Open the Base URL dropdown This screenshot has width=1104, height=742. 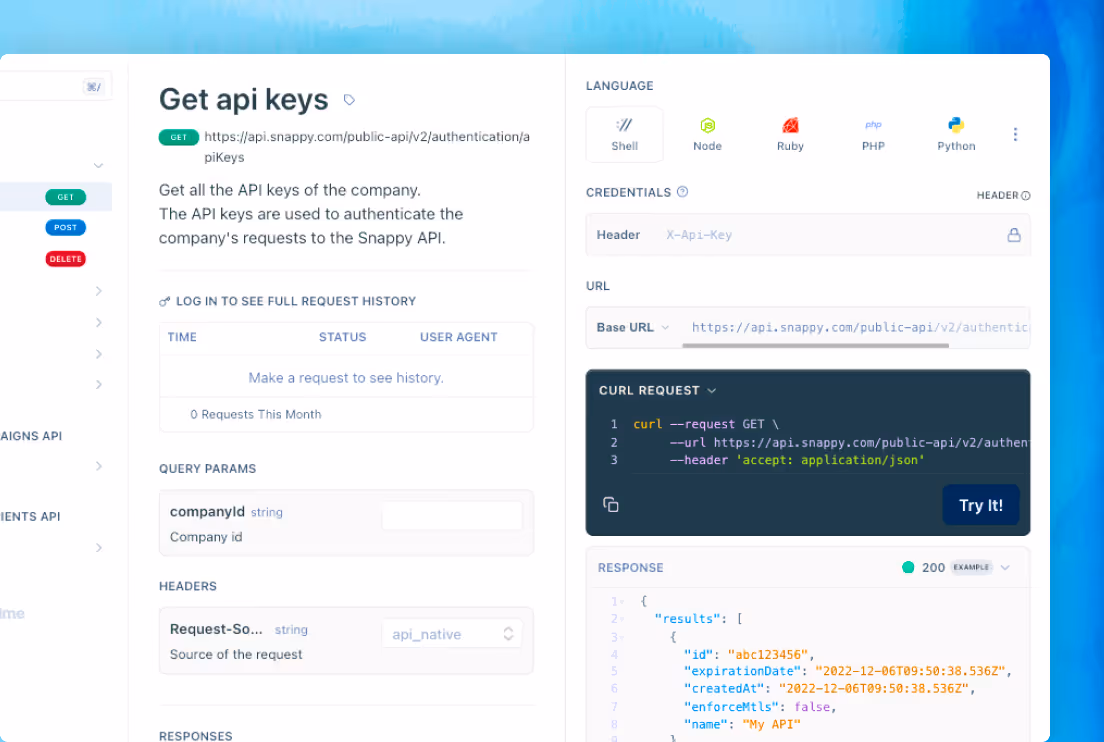tap(632, 327)
